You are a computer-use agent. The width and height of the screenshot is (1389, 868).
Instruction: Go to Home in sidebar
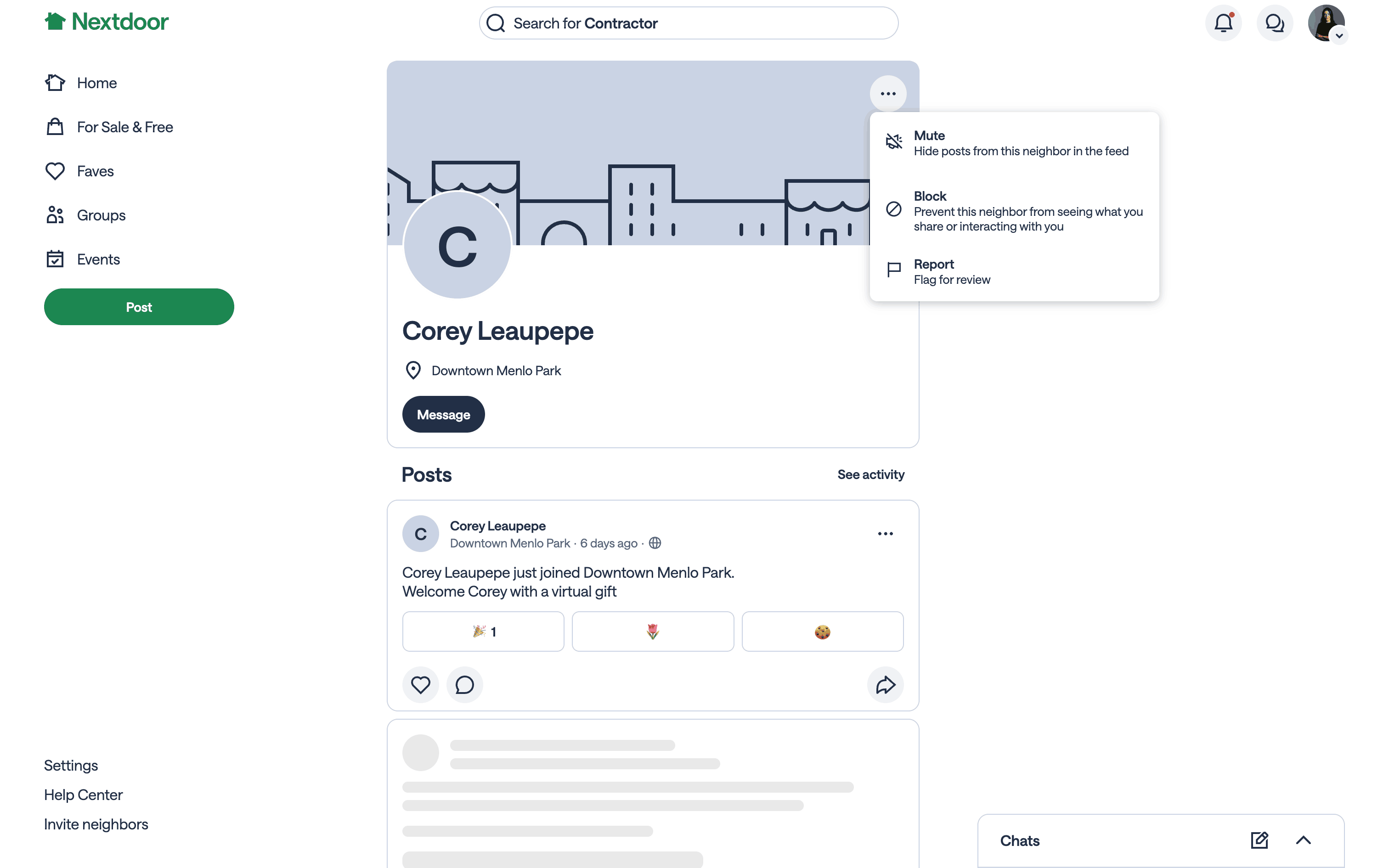point(96,83)
